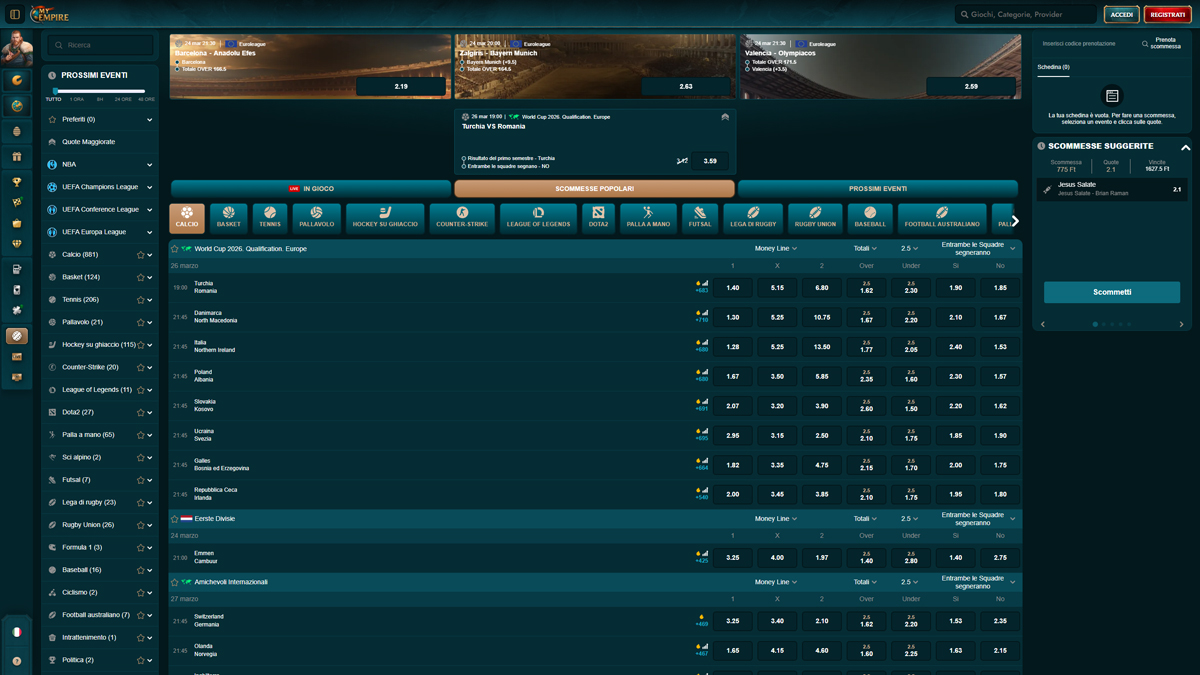
Task: Star the World Cup 2026 Qualification league
Action: tap(175, 249)
